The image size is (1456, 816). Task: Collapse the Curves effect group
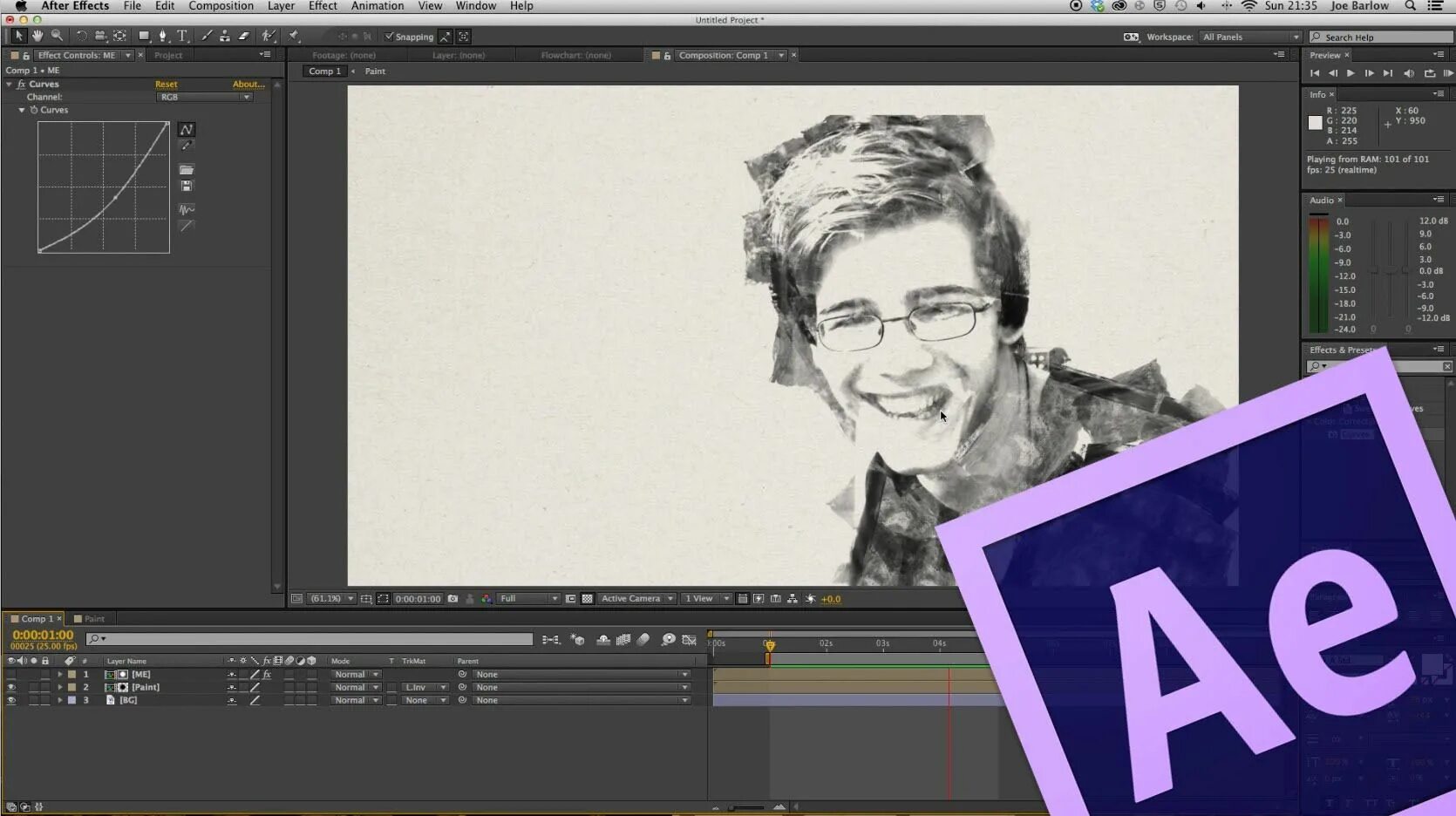[x=9, y=85]
